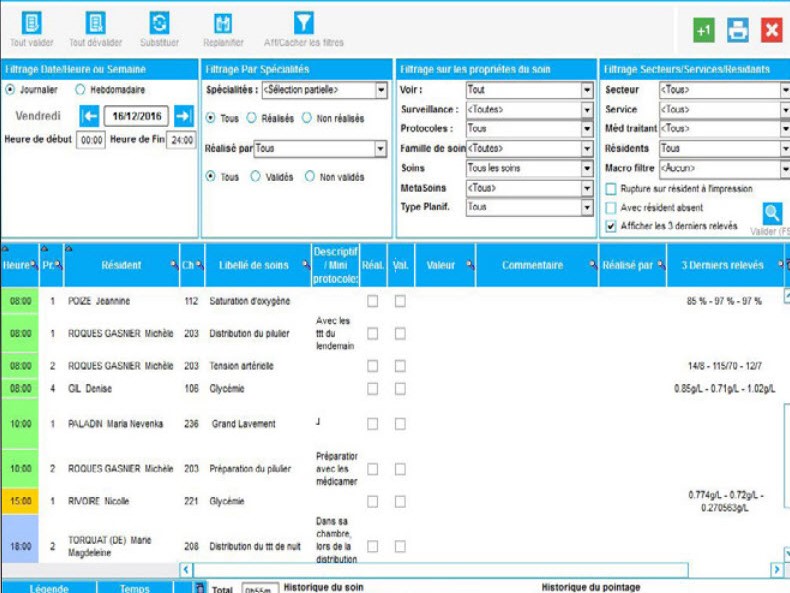
Task: Select the Hebdomadaire radio button
Action: (x=81, y=90)
